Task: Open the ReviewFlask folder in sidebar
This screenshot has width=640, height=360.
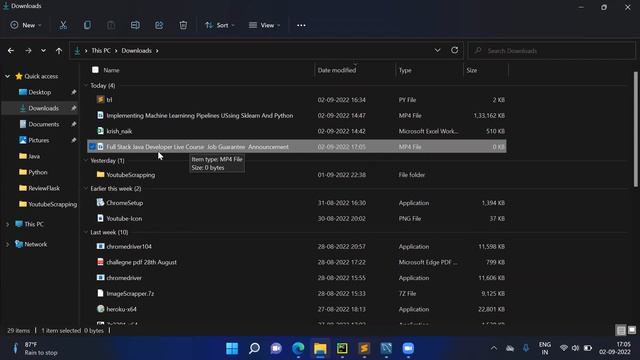Action: click(x=44, y=188)
